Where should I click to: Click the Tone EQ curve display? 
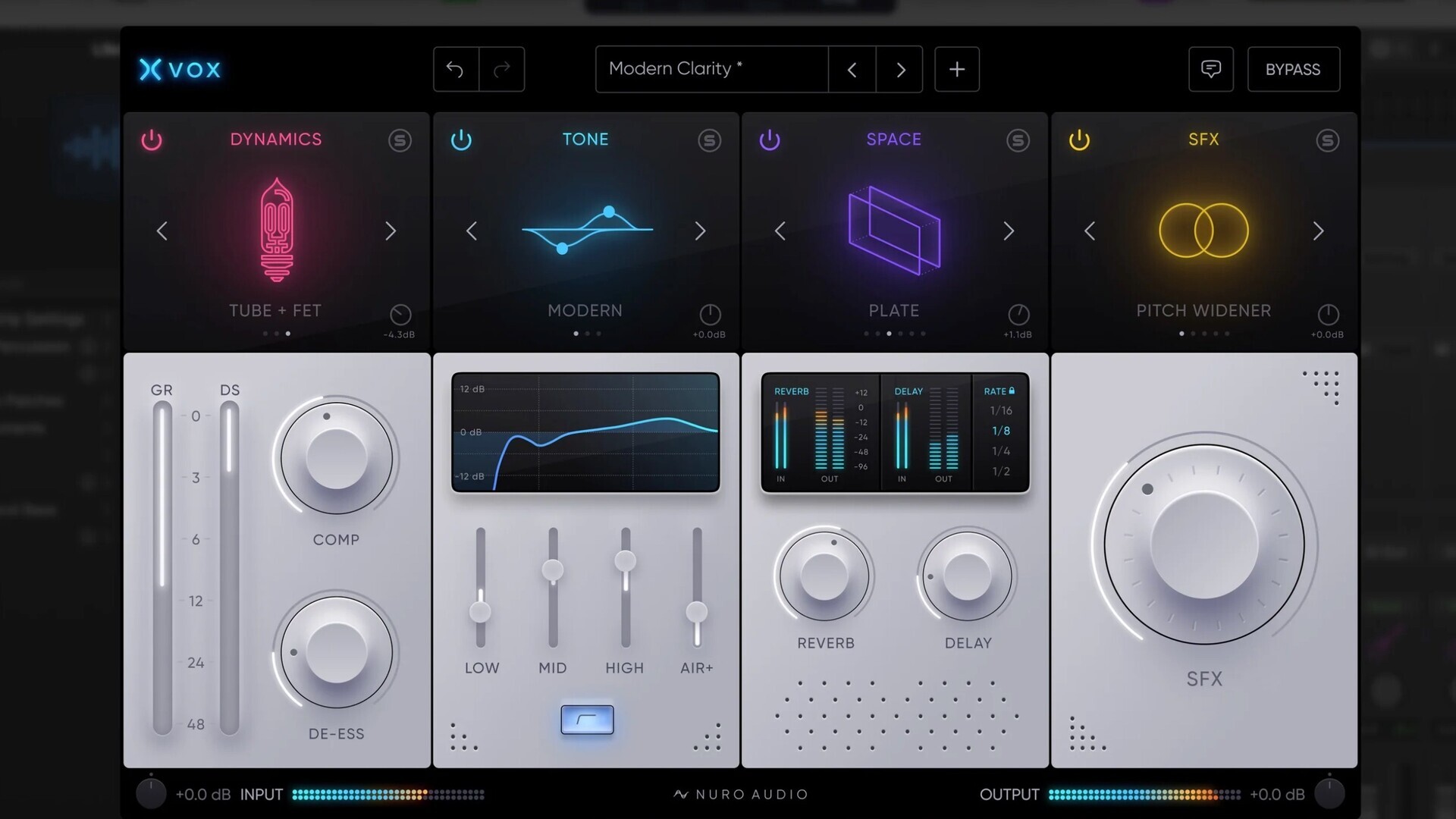pos(585,432)
